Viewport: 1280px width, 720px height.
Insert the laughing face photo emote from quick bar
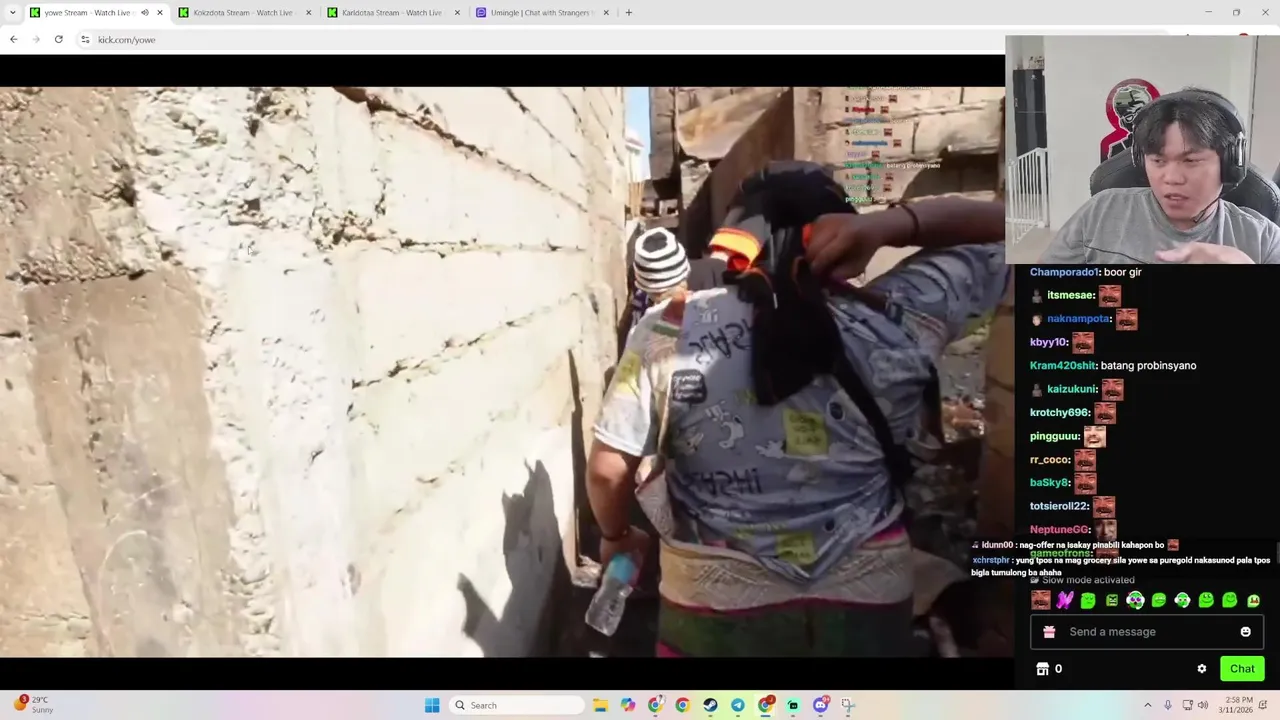[x=1041, y=600]
